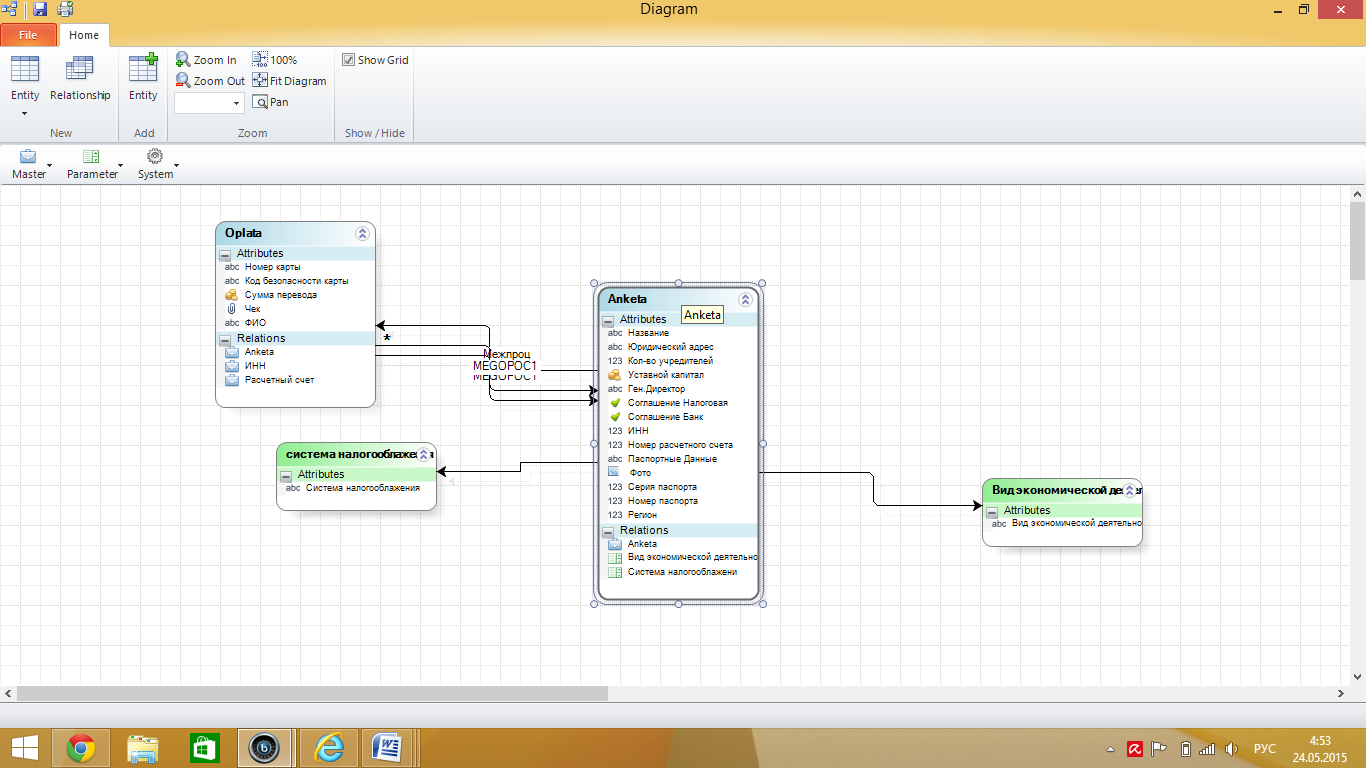Click the Save icon in title bar
Viewport: 1366px width, 768px height.
tap(40, 9)
